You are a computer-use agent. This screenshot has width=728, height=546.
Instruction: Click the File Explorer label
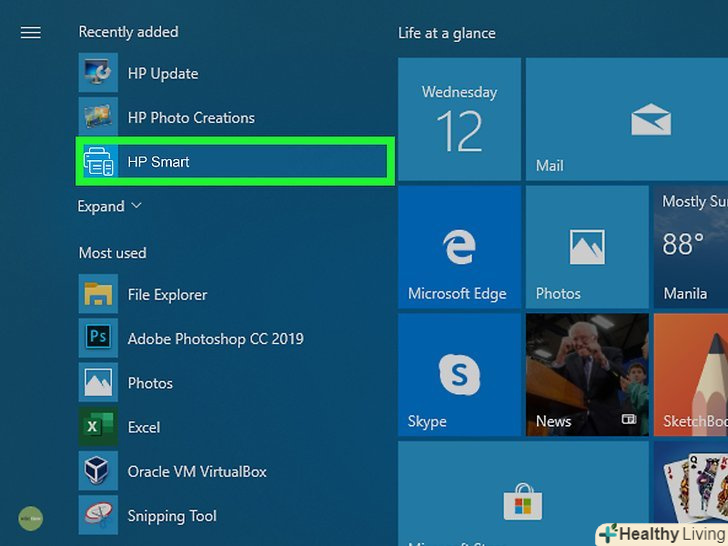[x=167, y=294]
